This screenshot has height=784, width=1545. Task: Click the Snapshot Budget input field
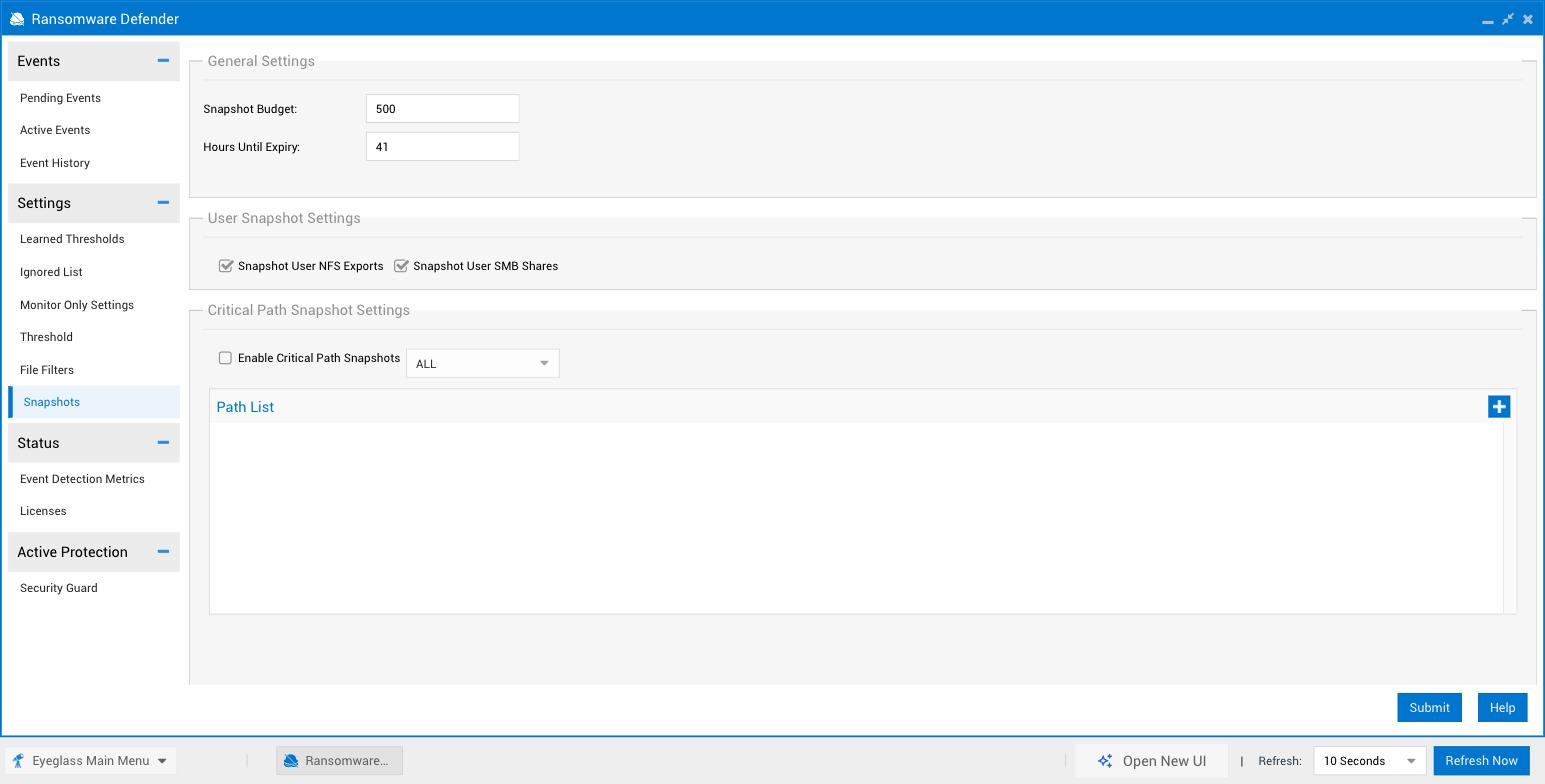click(x=442, y=109)
